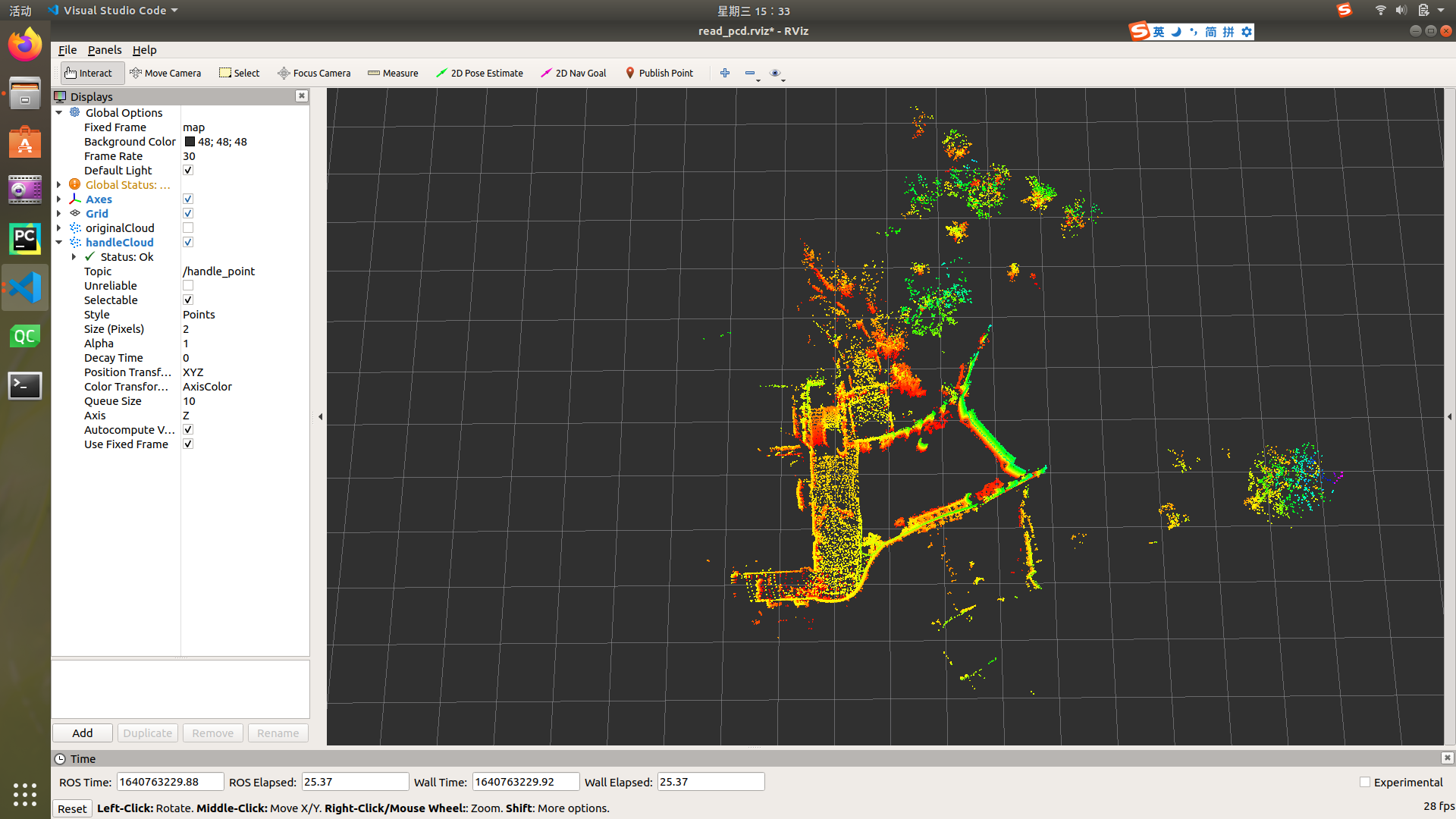Select the Move Camera tool

coord(165,73)
